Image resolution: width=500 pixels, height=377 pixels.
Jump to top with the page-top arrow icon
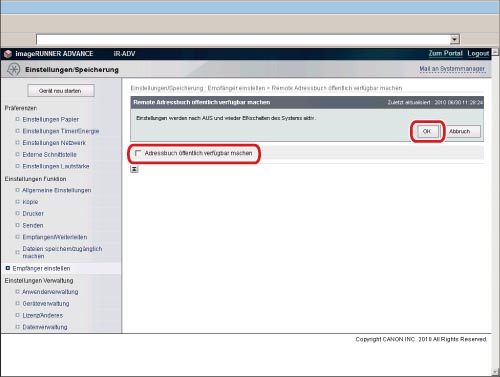(x=134, y=169)
